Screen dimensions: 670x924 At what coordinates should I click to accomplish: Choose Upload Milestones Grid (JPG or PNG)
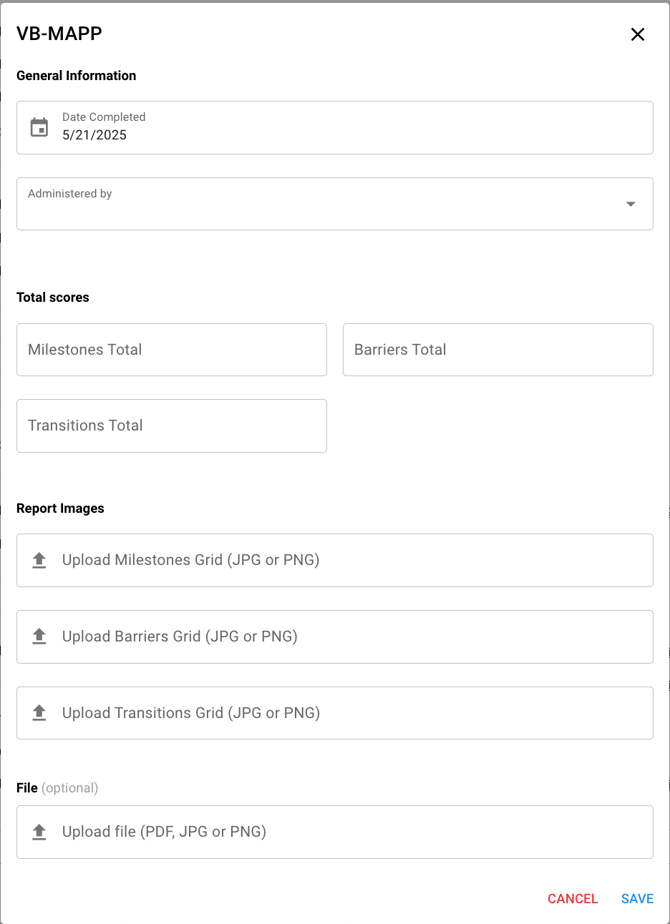pos(191,560)
